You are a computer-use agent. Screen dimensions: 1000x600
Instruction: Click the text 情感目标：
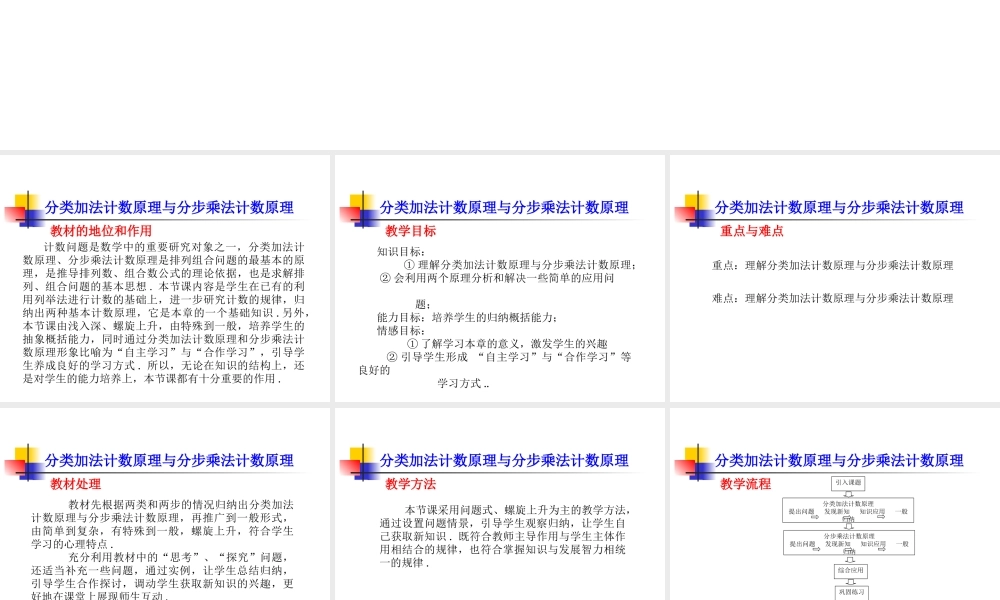(401, 330)
